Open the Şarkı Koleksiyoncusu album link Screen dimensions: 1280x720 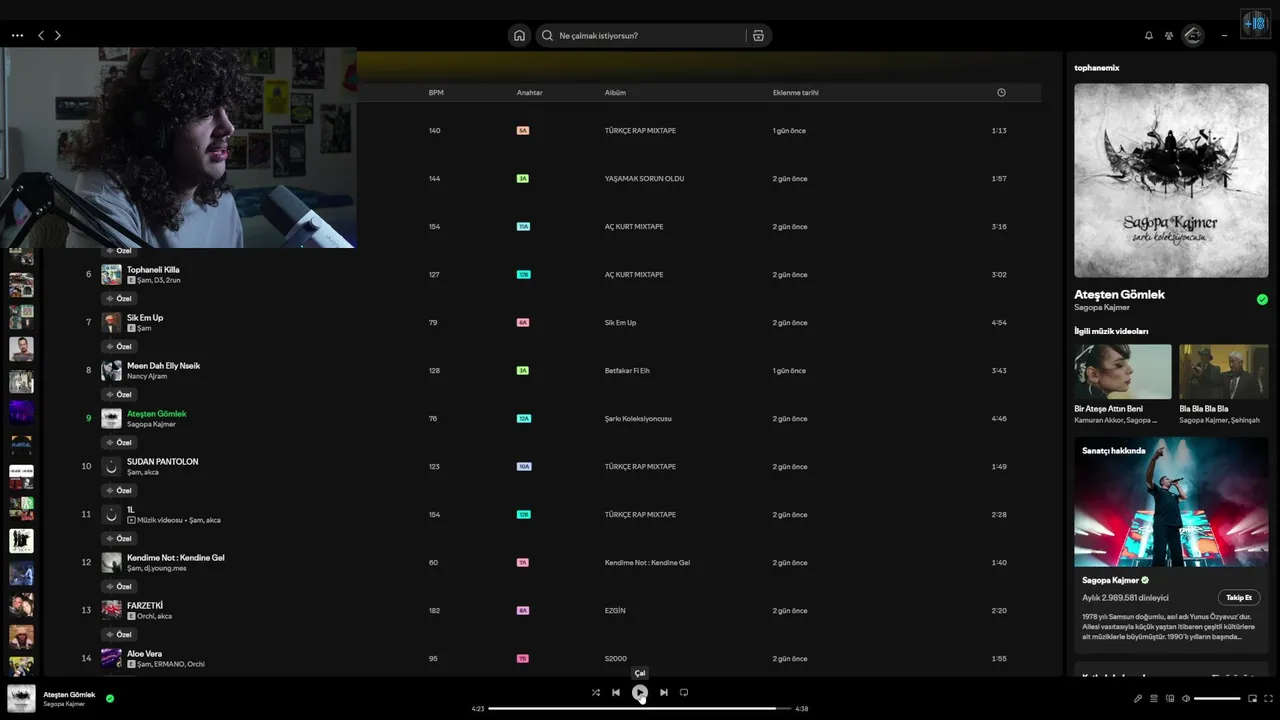638,419
